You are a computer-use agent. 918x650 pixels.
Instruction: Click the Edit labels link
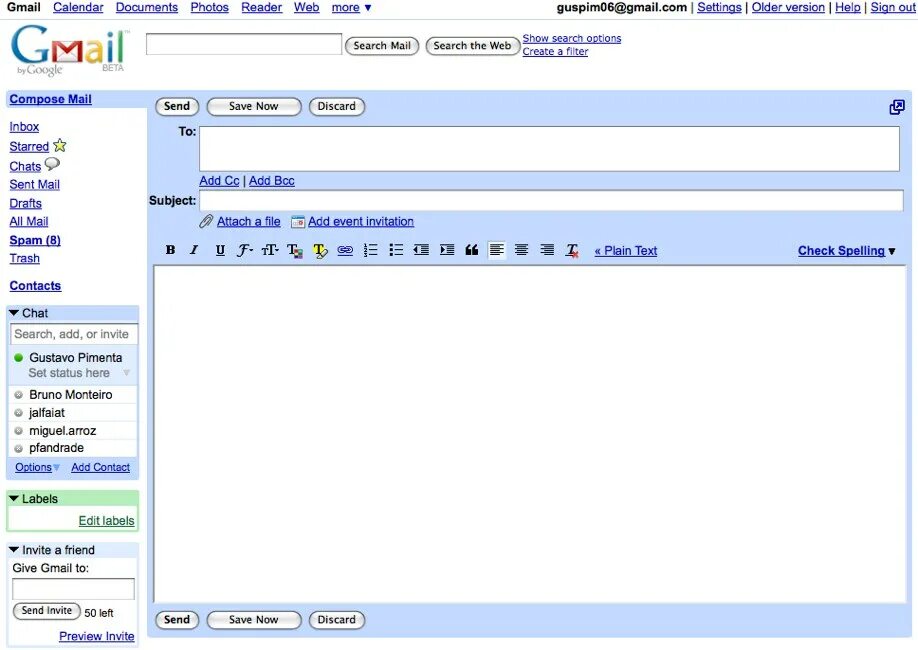point(107,521)
